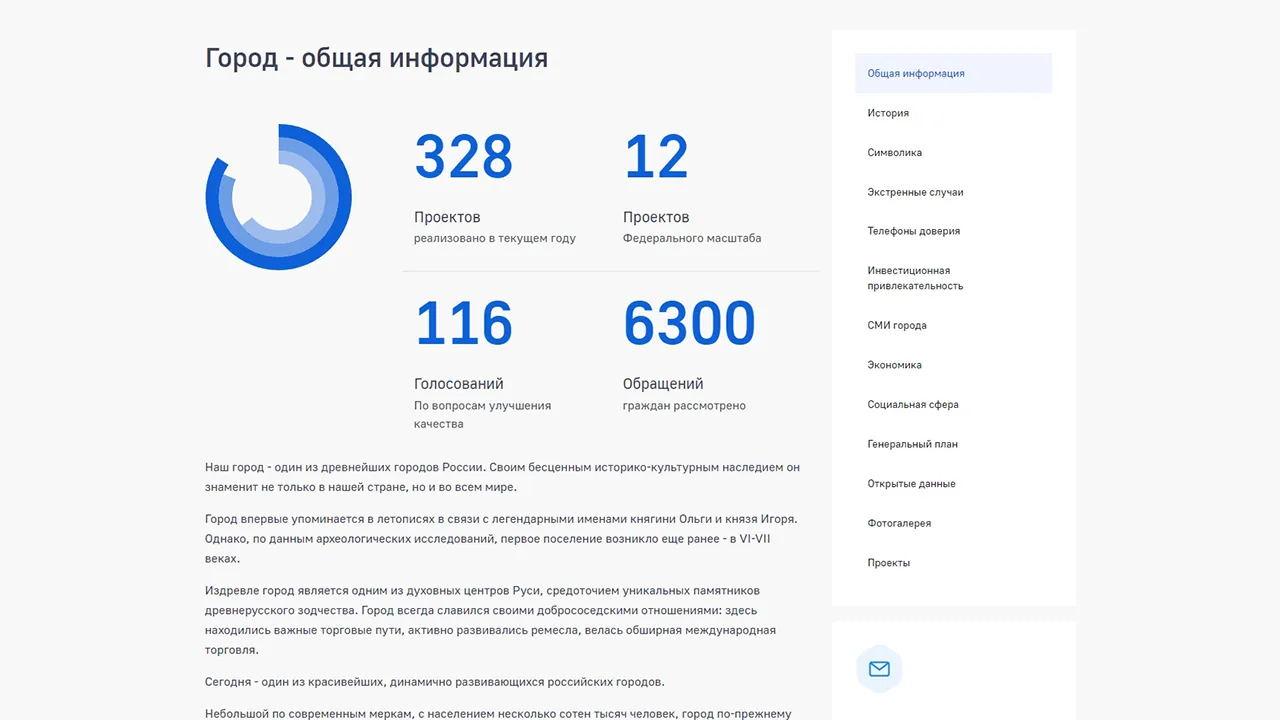Screen dimensions: 1280x720
Task: Click text 'реализовано в текущем году'
Action: 495,239
